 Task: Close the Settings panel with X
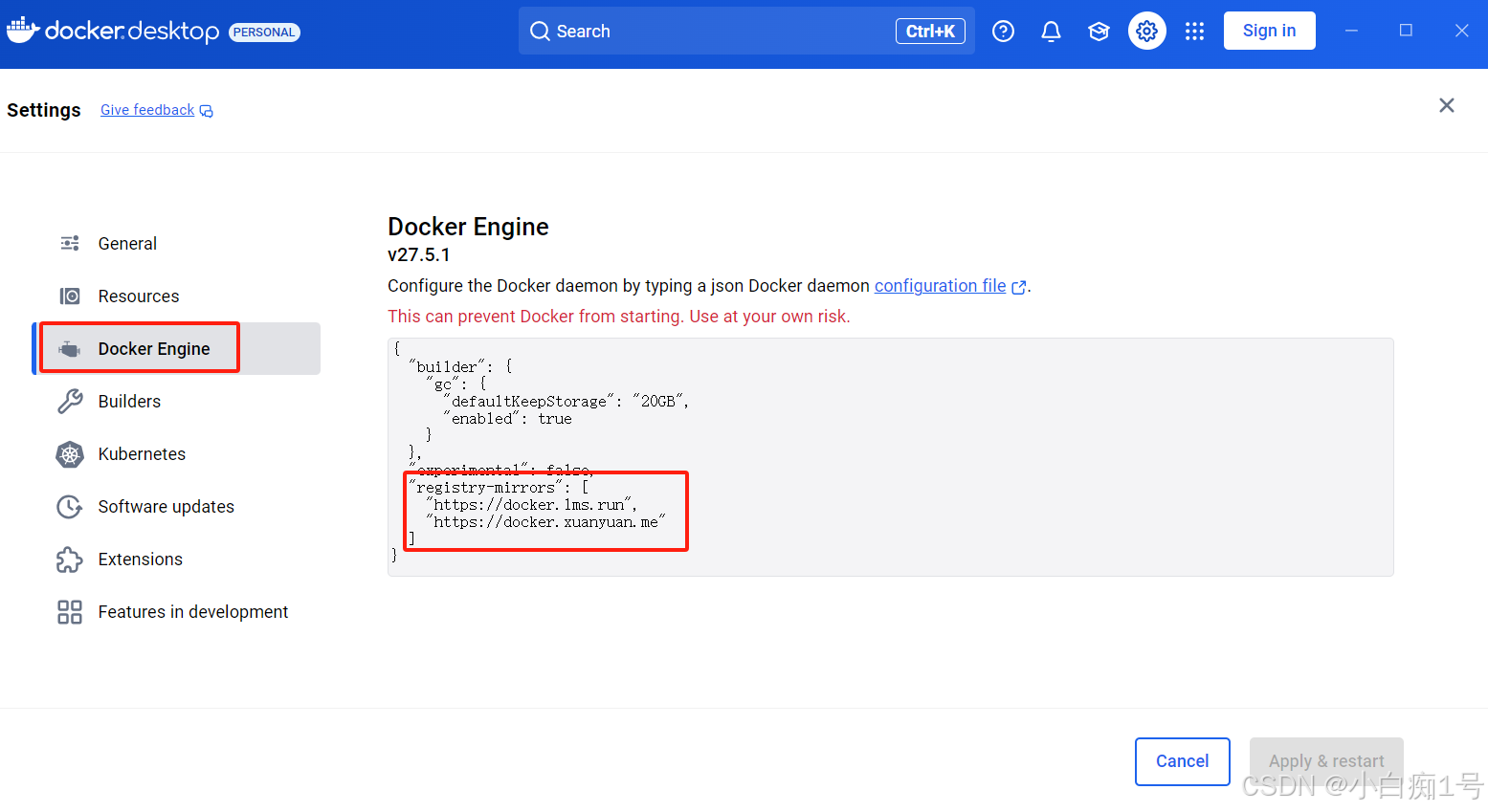(x=1447, y=105)
